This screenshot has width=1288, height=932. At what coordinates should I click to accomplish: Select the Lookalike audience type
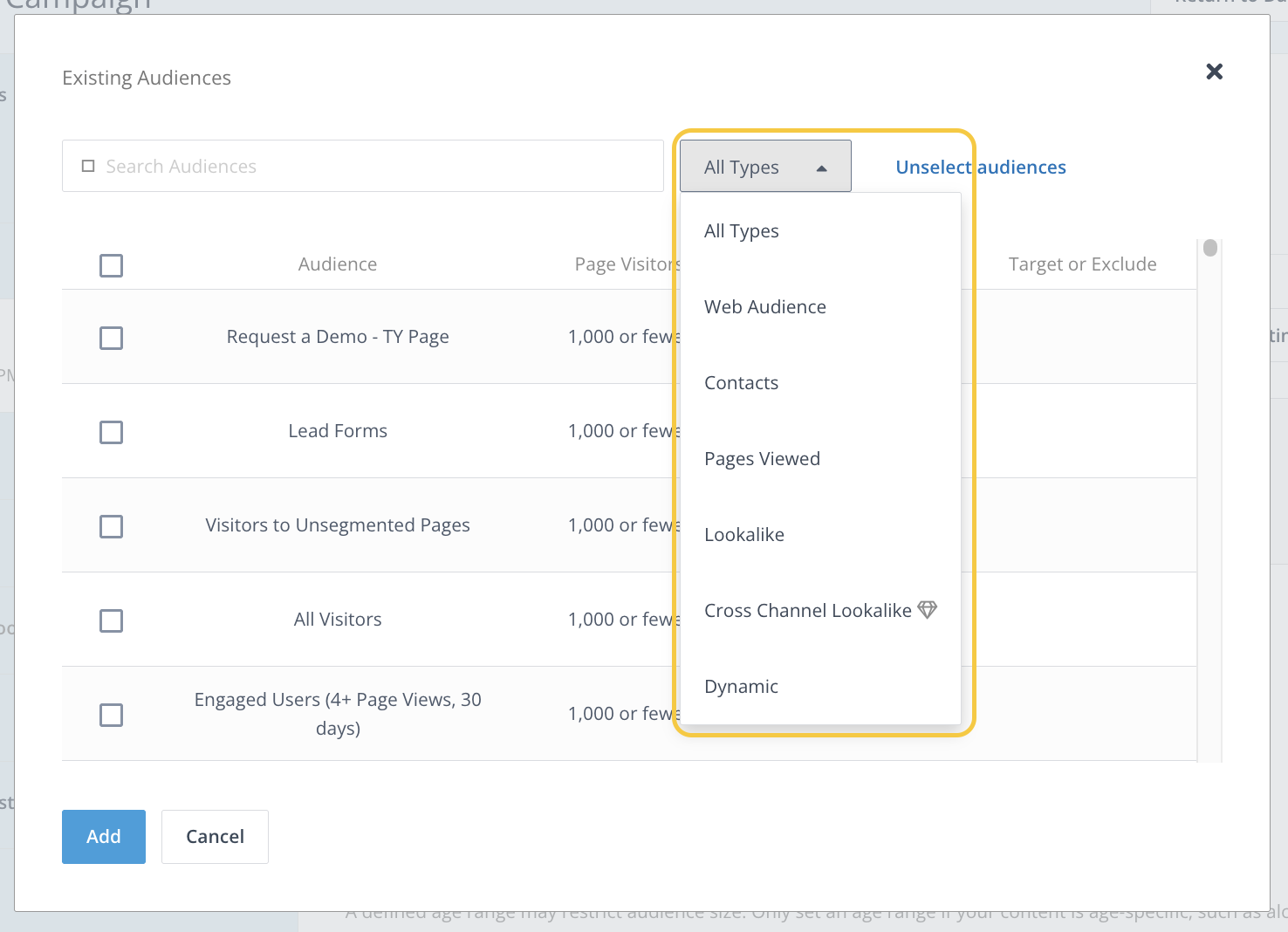pos(744,535)
